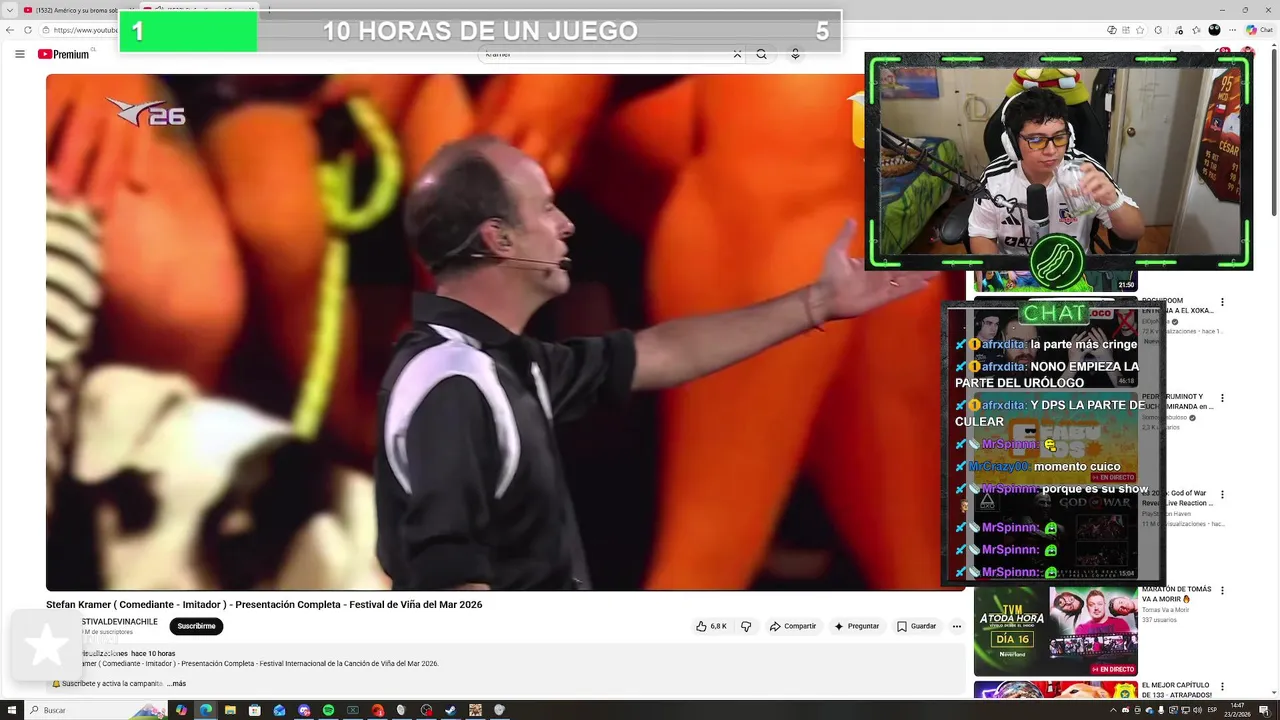
Task: Open Maratón de Tomás va a Morir title
Action: (1177, 594)
